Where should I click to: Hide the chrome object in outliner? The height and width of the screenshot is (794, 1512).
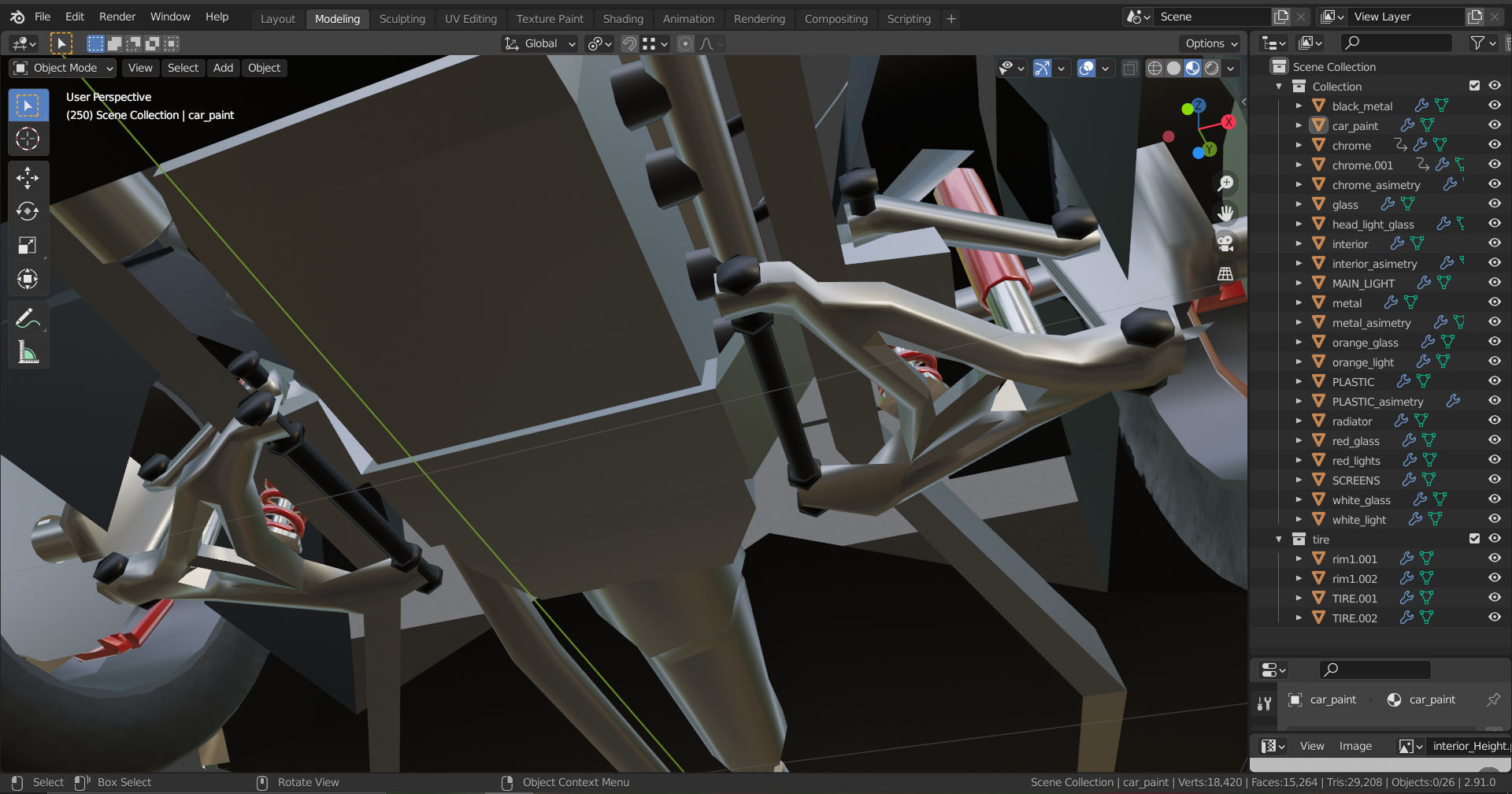click(x=1494, y=145)
